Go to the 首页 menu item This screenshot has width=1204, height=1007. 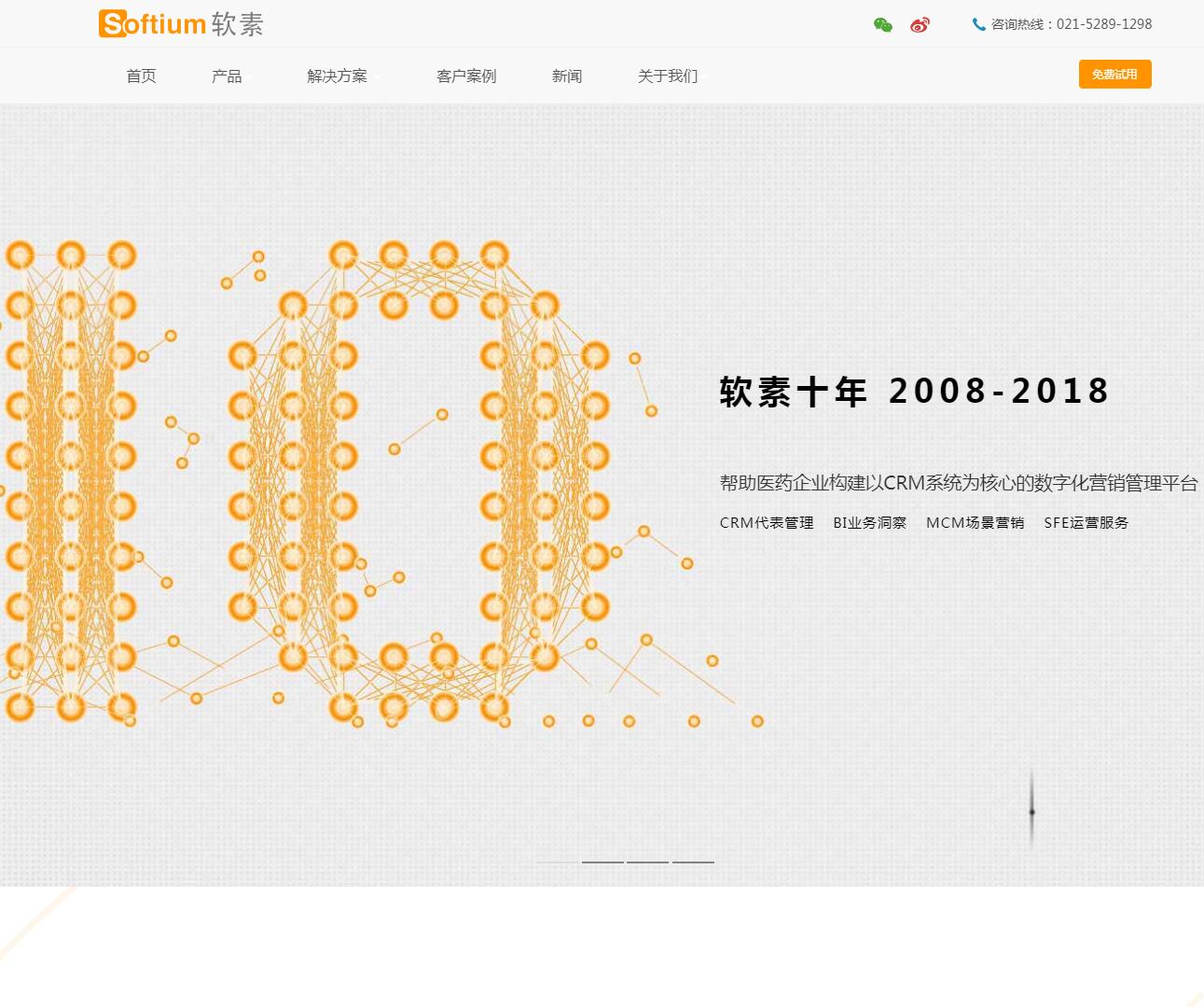pyautogui.click(x=141, y=76)
